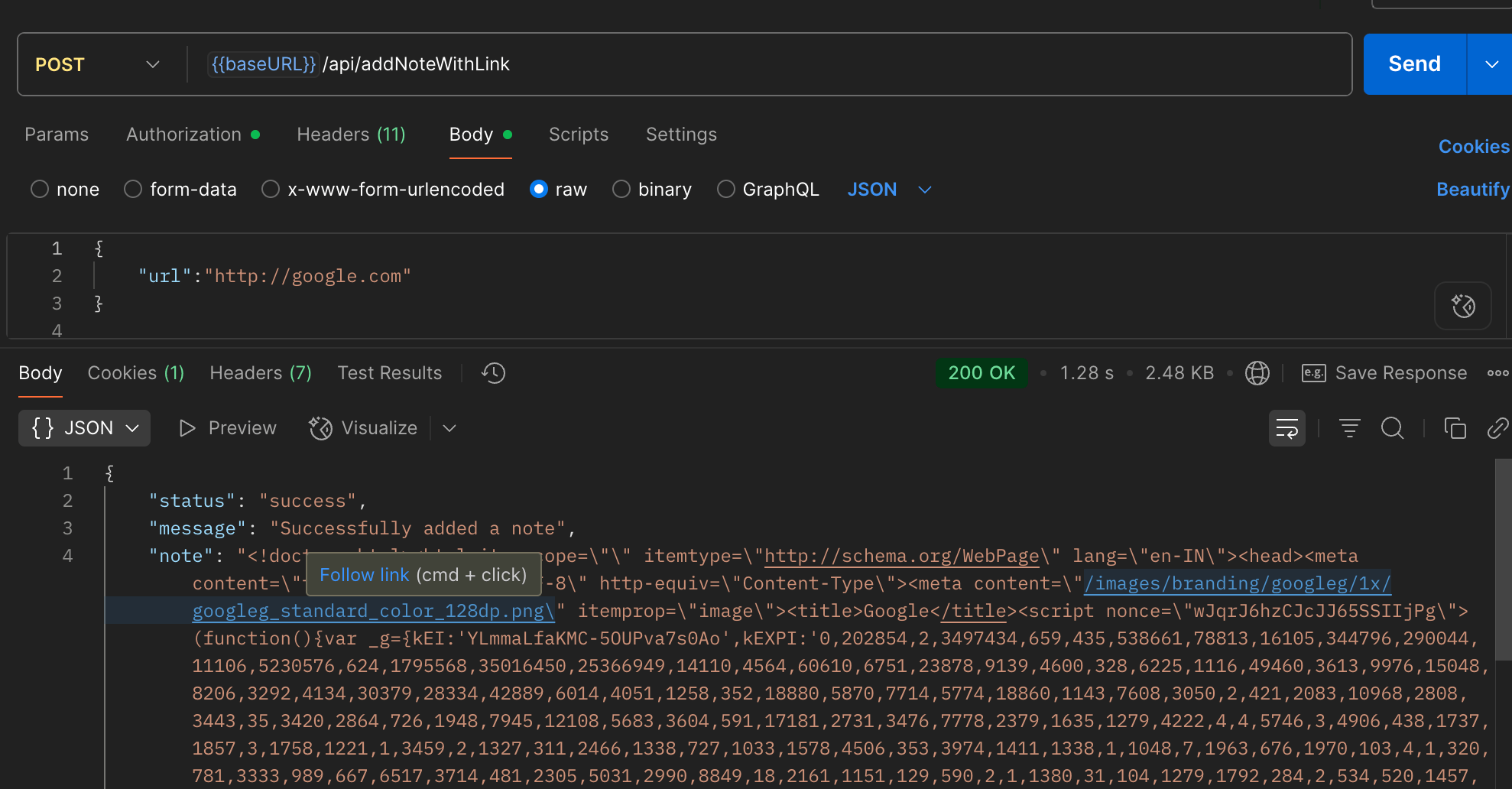Expand the Visualize dropdown chevron
The image size is (1512, 789).
[449, 428]
